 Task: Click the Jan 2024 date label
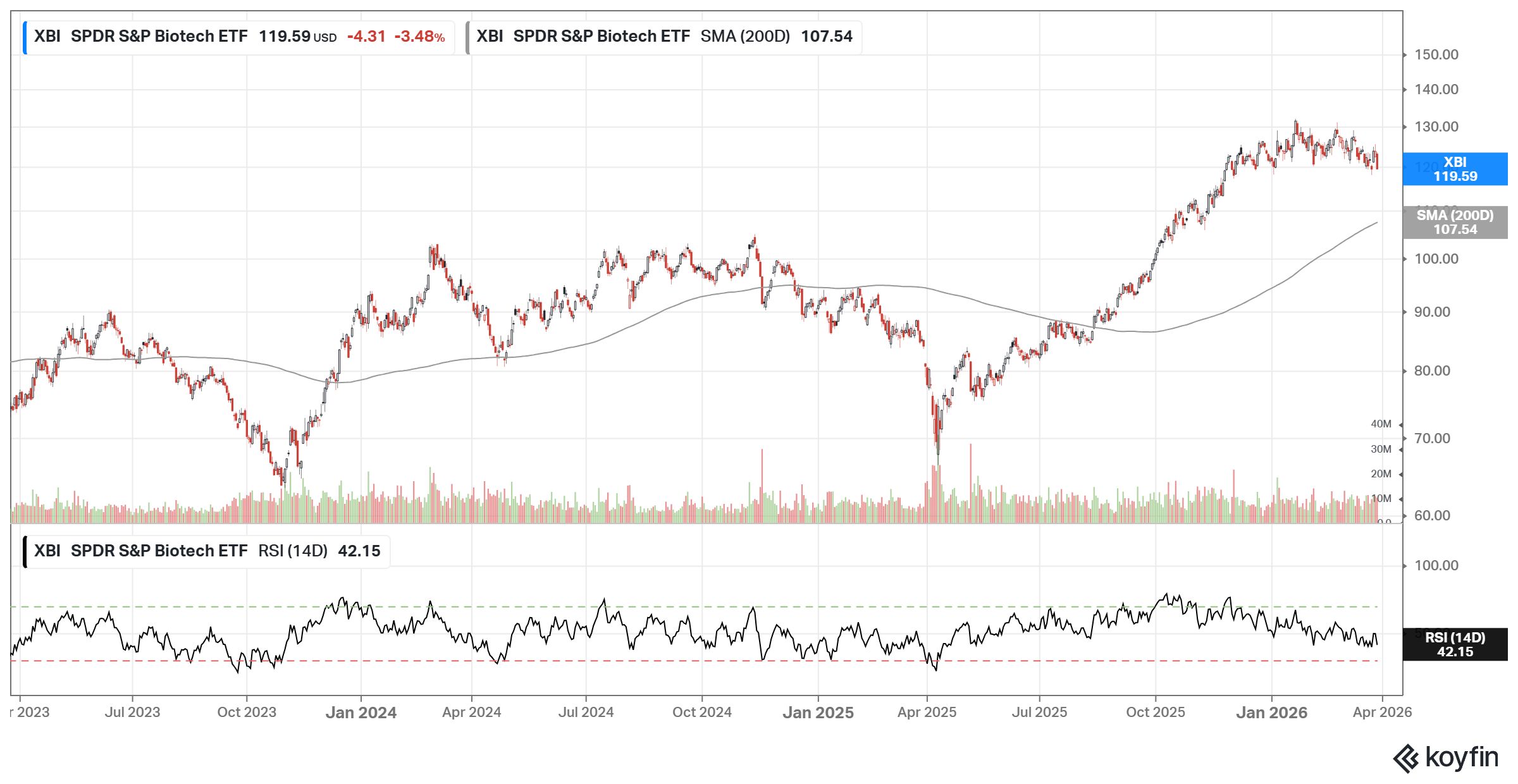(x=361, y=713)
